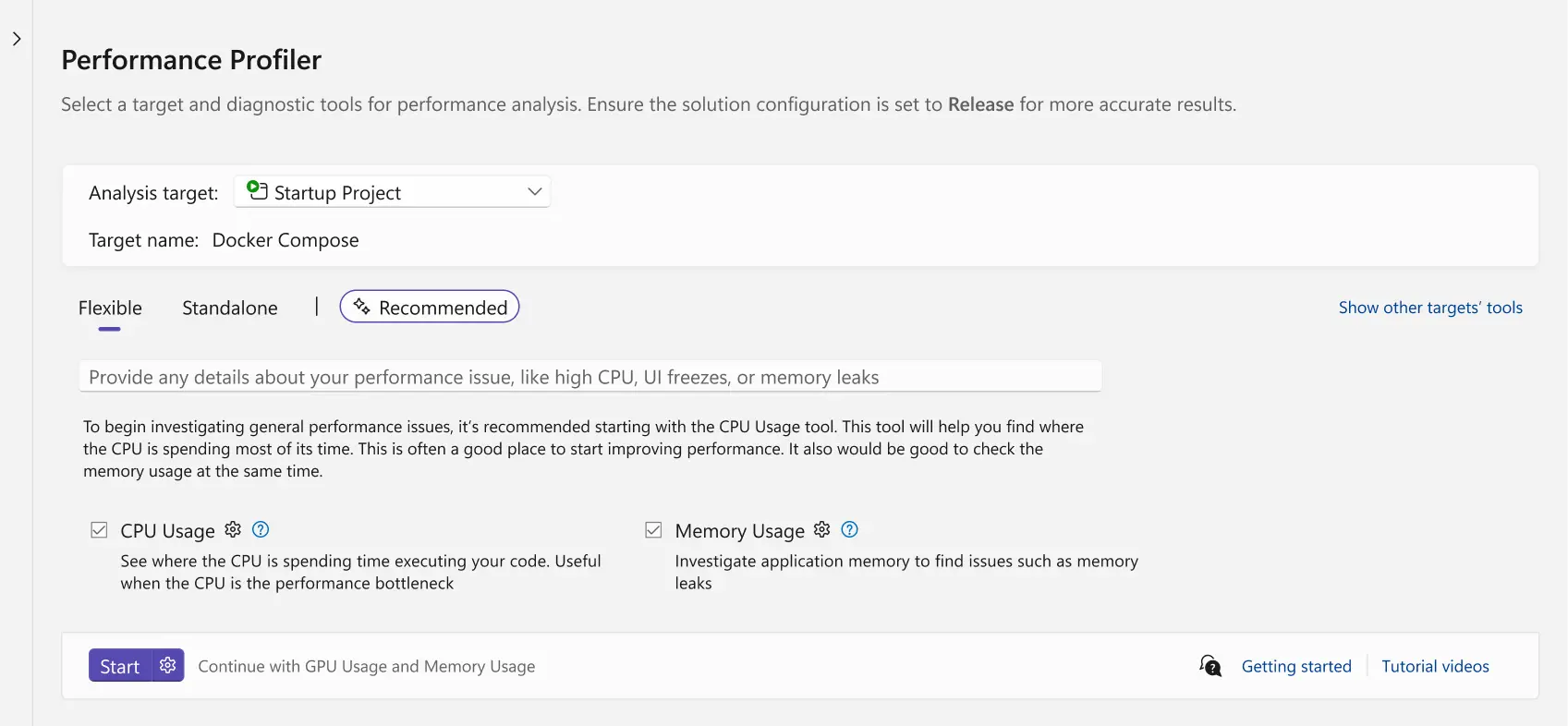
Task: Open the Analysis target dropdown
Action: pos(393,192)
